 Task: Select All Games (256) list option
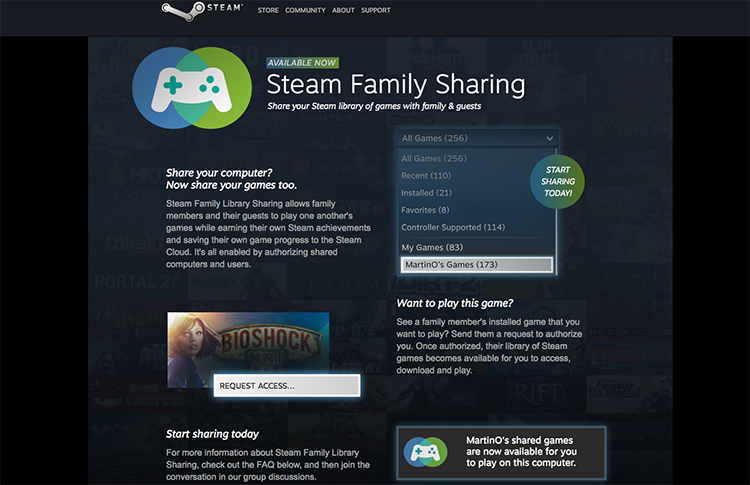pyautogui.click(x=434, y=158)
